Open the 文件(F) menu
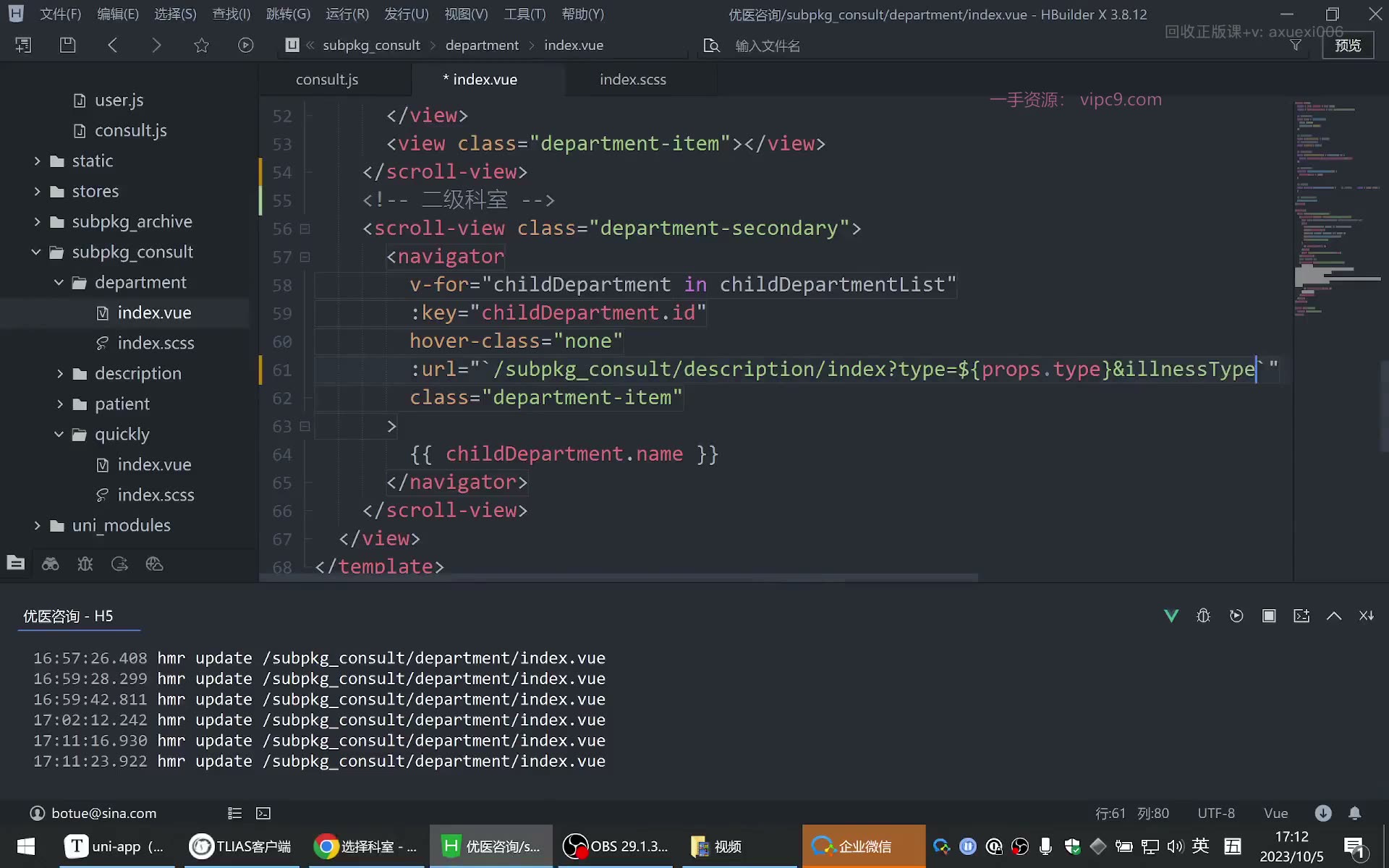 60,14
